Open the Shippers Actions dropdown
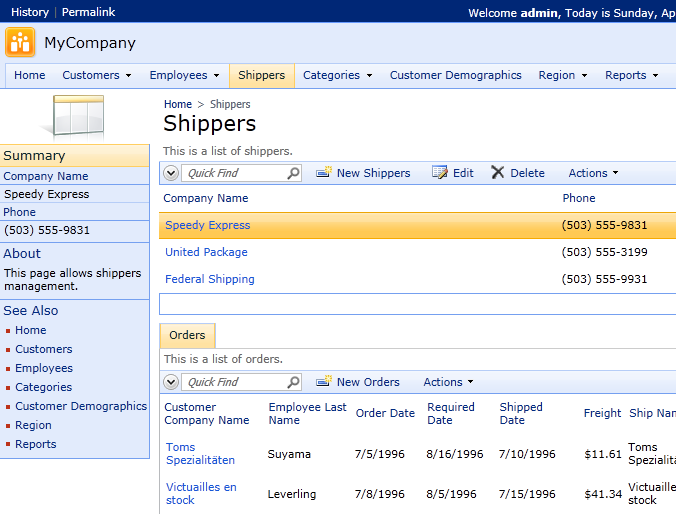 point(593,173)
